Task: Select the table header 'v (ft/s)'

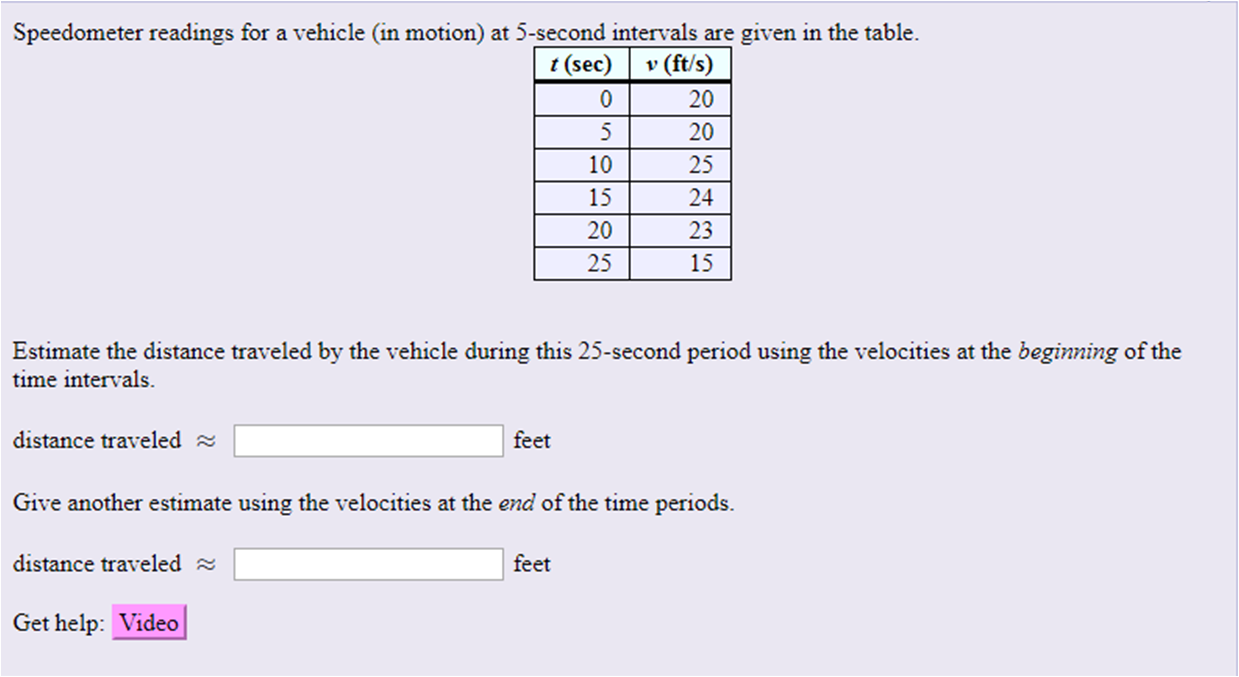Action: pos(680,63)
